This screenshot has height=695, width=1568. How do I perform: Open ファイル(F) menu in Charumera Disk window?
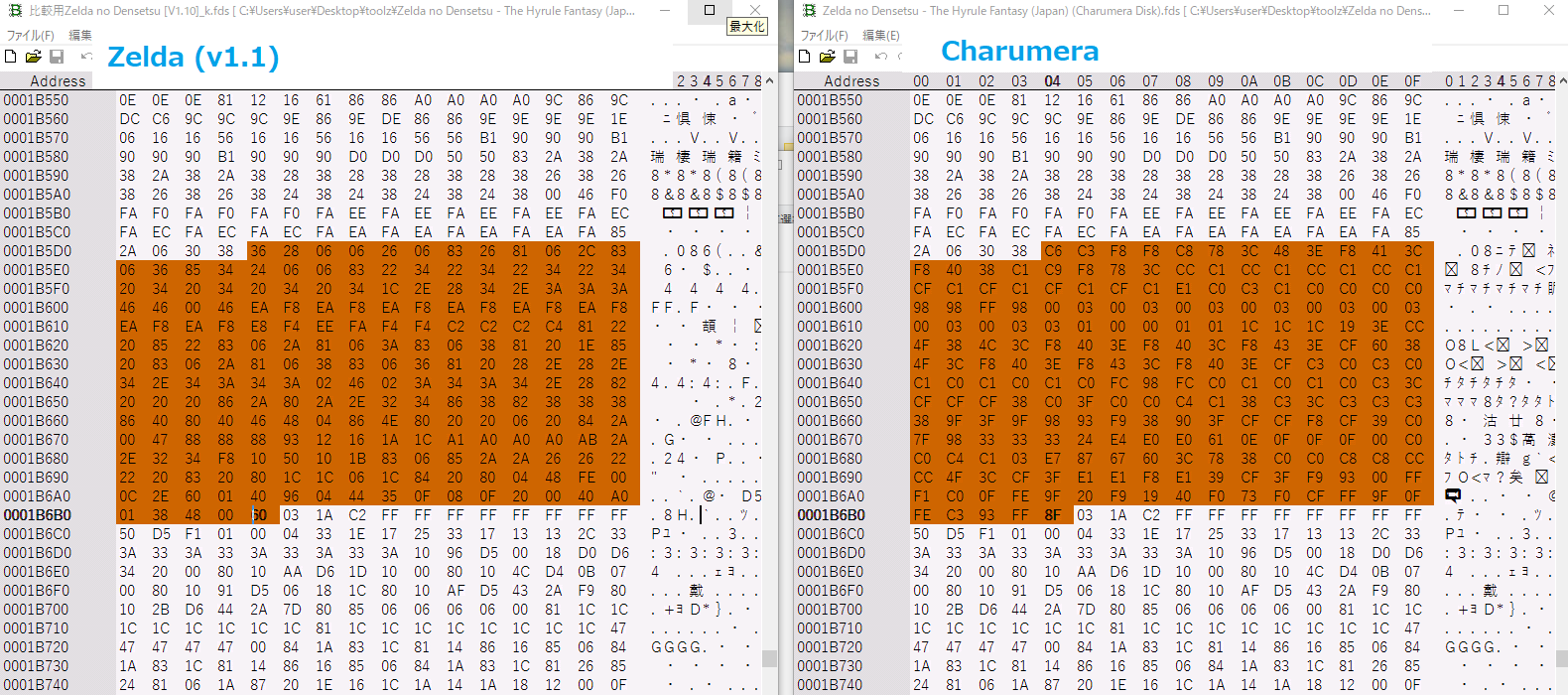tap(825, 35)
